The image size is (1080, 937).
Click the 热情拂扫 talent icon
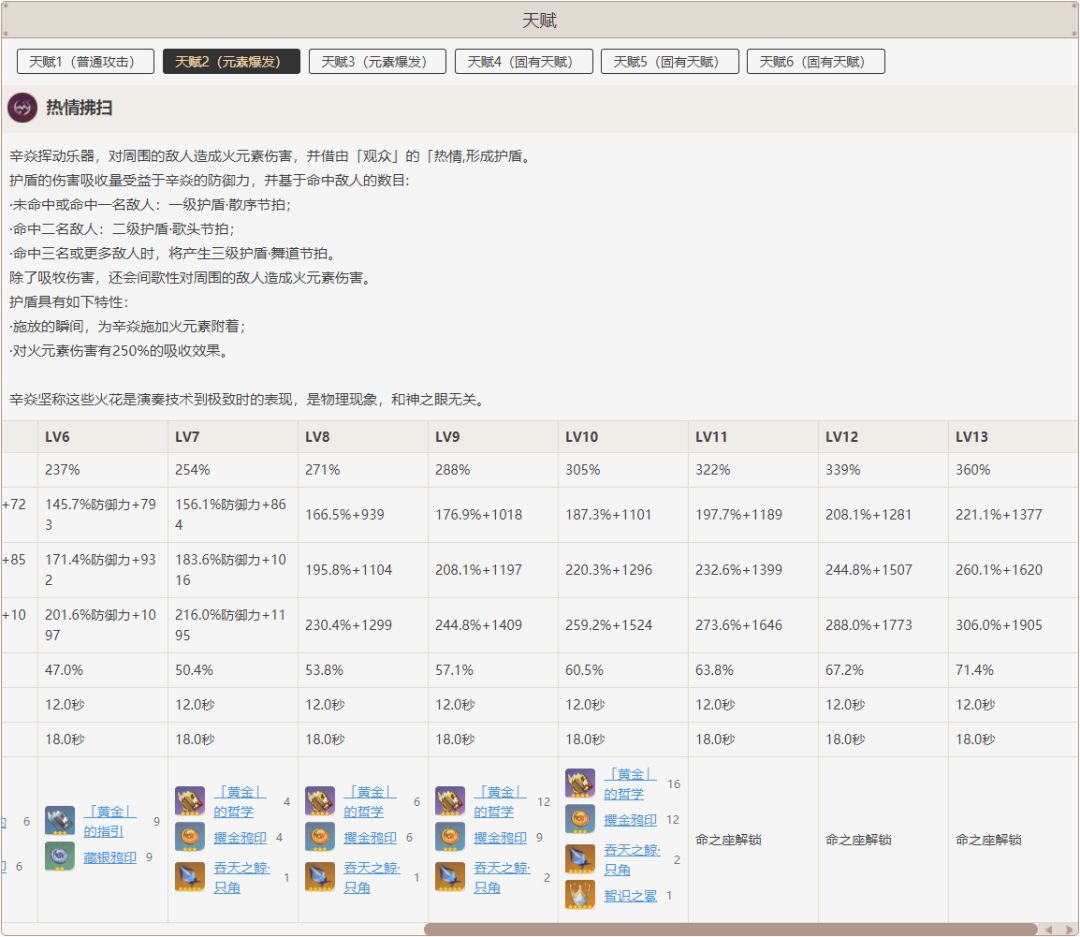point(22,108)
